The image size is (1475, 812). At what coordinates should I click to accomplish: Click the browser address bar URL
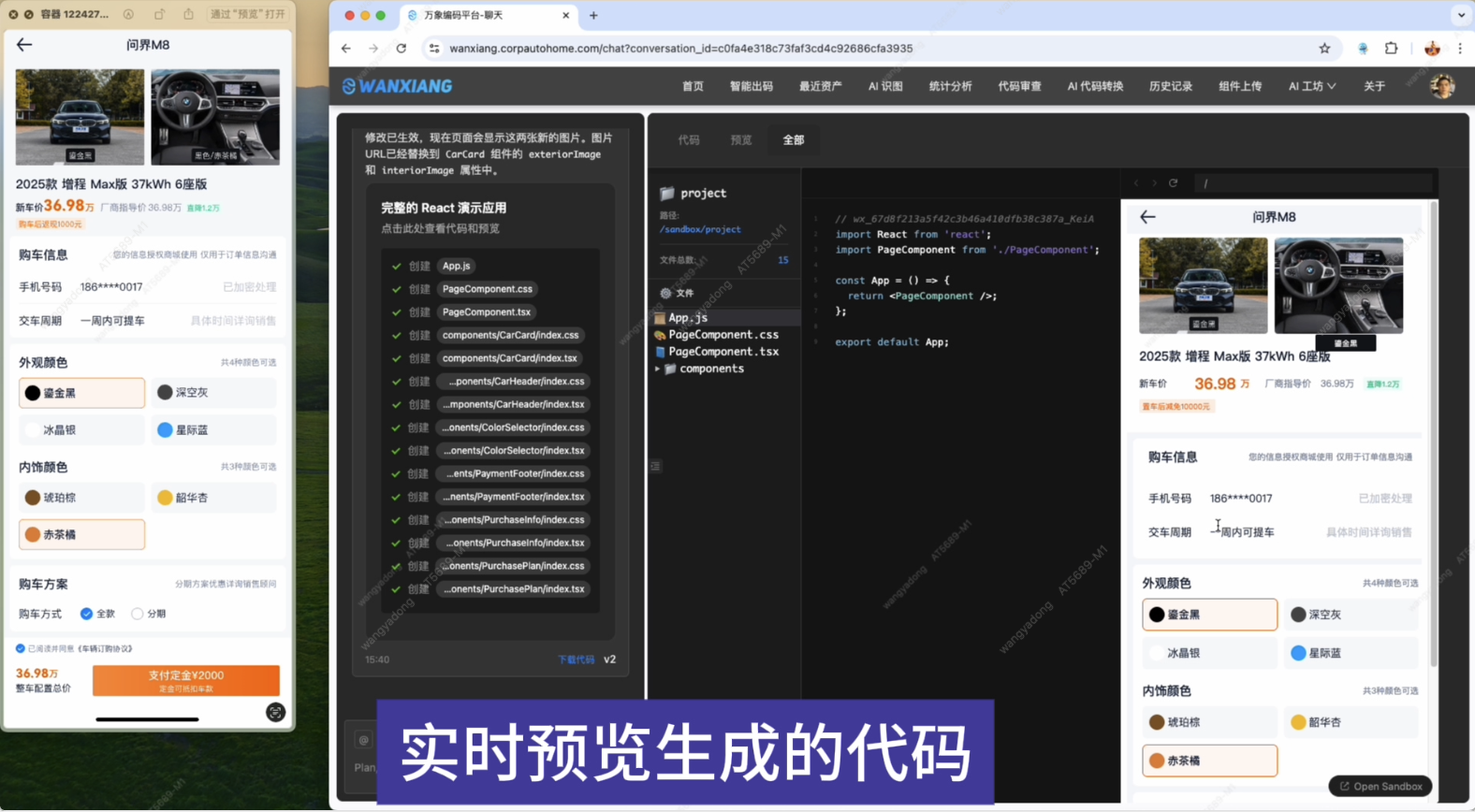[681, 49]
